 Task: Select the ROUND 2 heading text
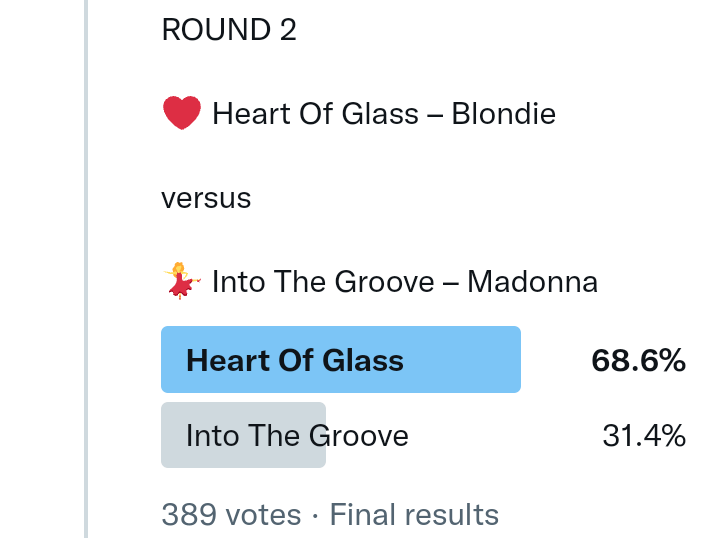[x=229, y=30]
